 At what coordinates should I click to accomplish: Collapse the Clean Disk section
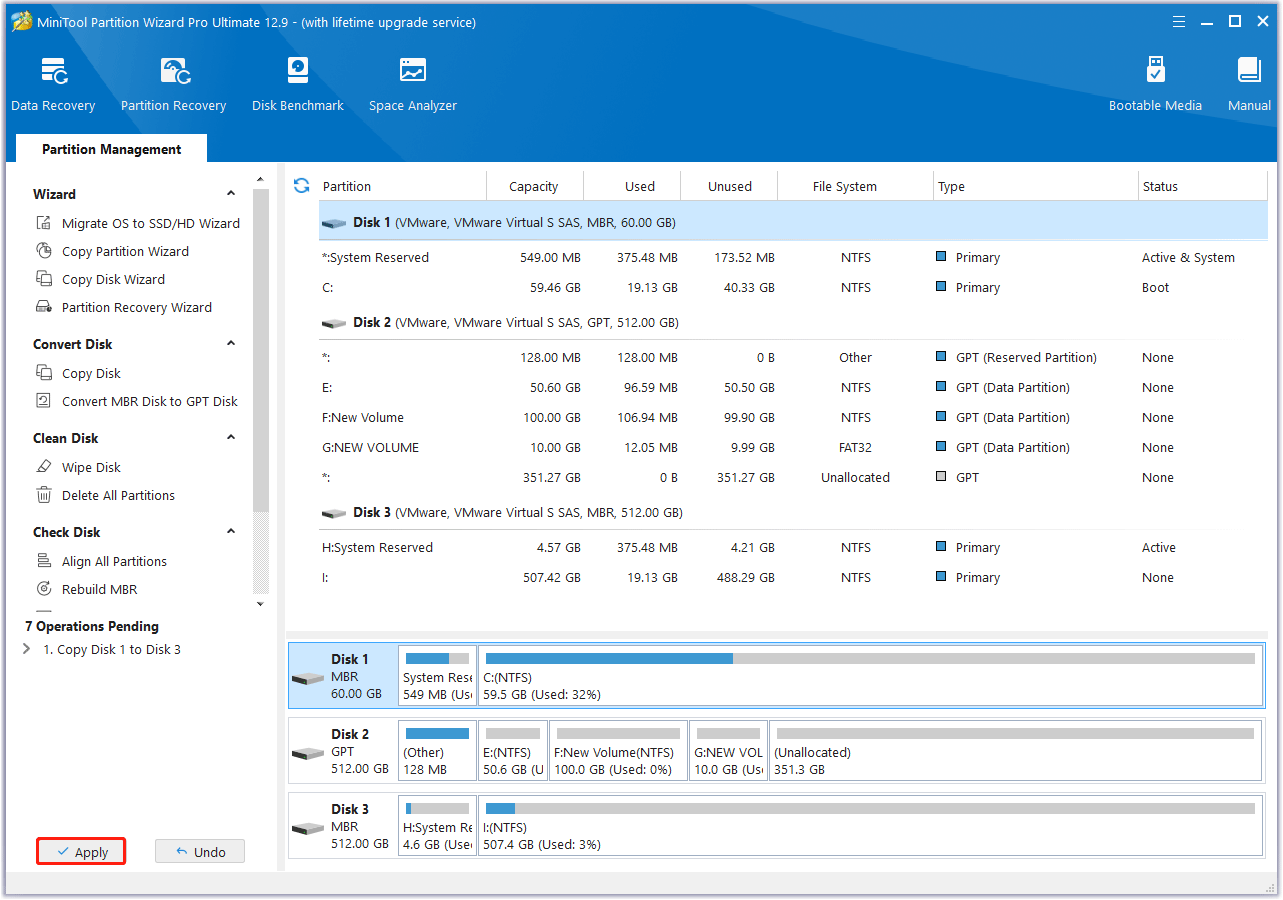coord(231,438)
